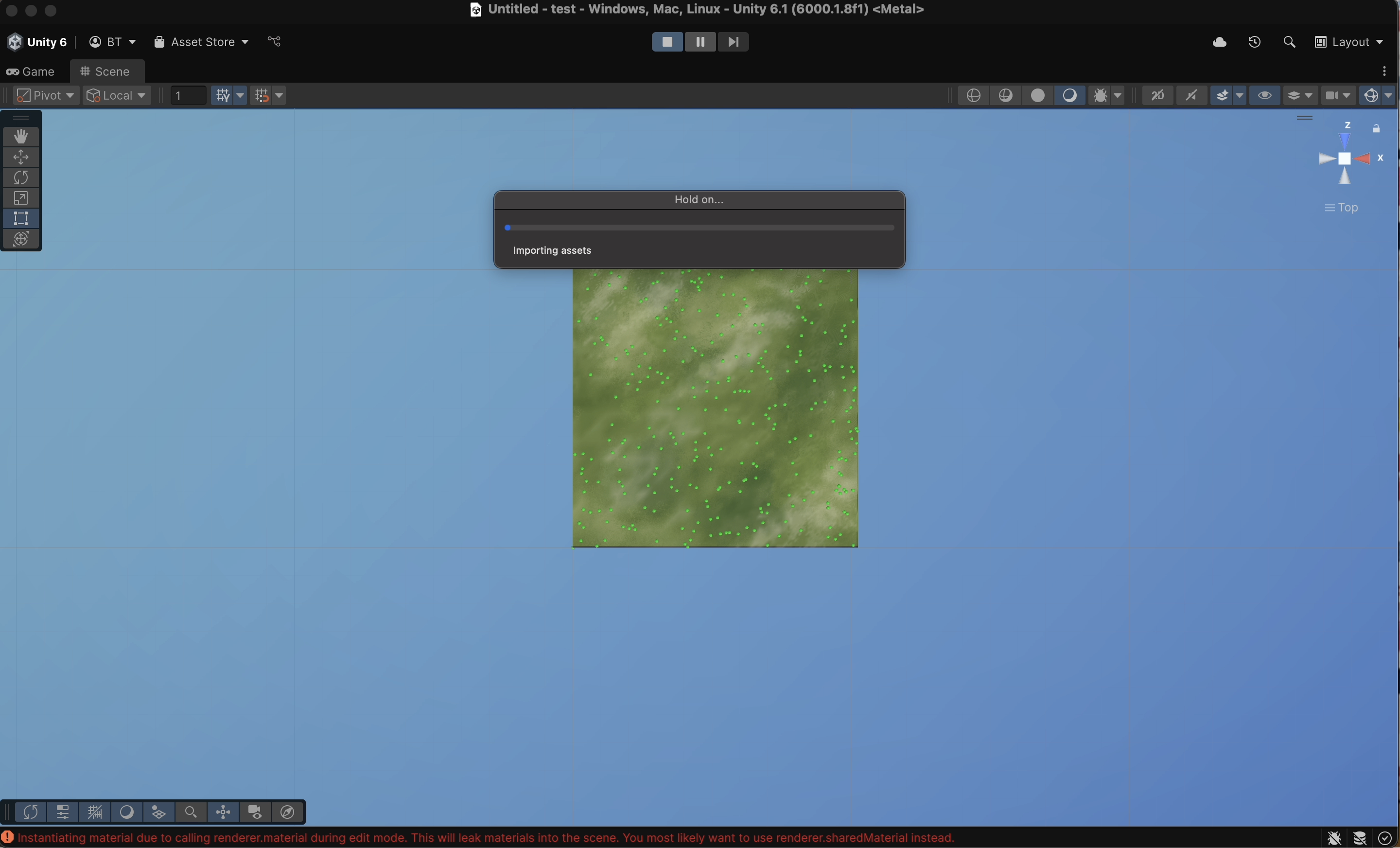Image resolution: width=1400 pixels, height=848 pixels.
Task: Select the Scale tool
Action: coord(21,198)
